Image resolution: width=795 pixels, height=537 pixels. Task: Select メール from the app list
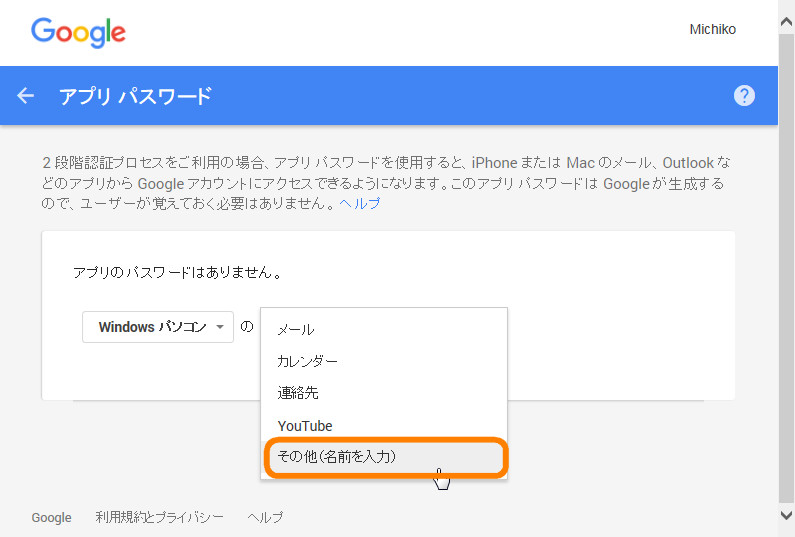pos(384,330)
